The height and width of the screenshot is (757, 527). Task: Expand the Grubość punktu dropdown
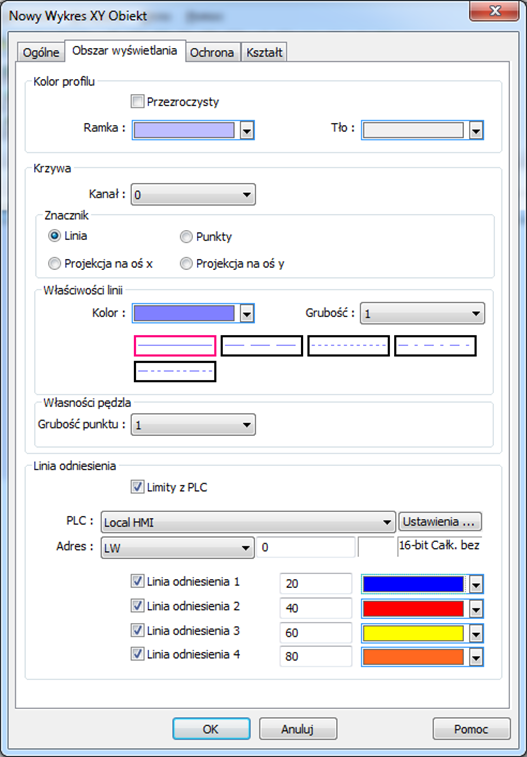coord(193,425)
